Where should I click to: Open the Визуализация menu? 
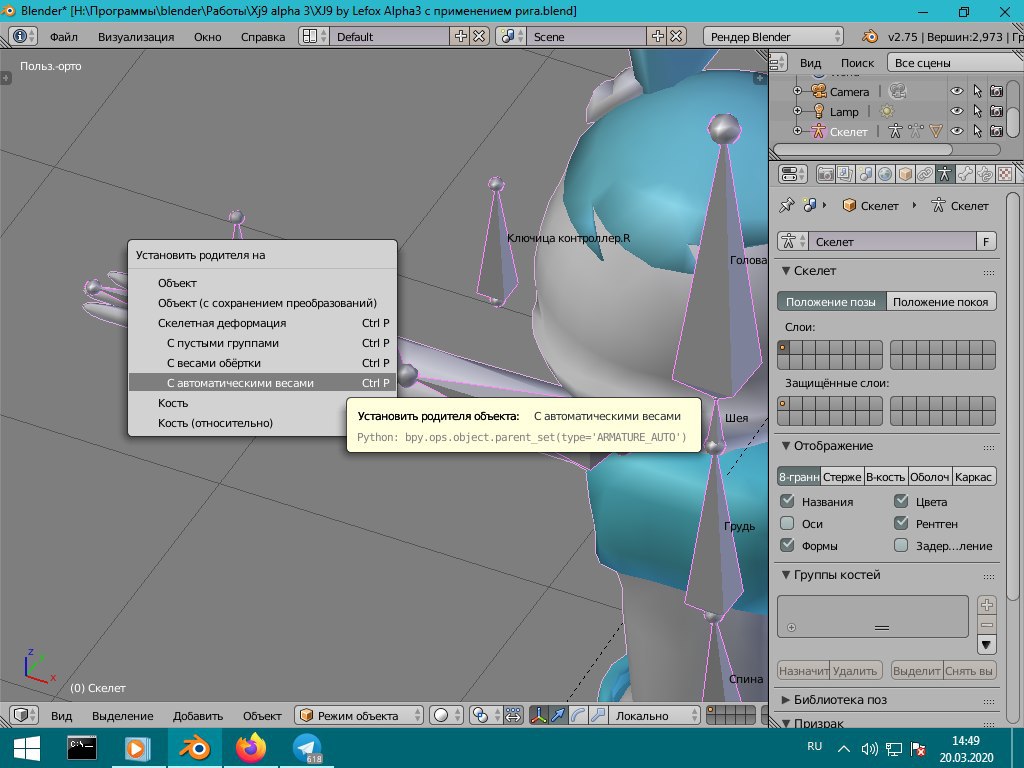(x=136, y=37)
